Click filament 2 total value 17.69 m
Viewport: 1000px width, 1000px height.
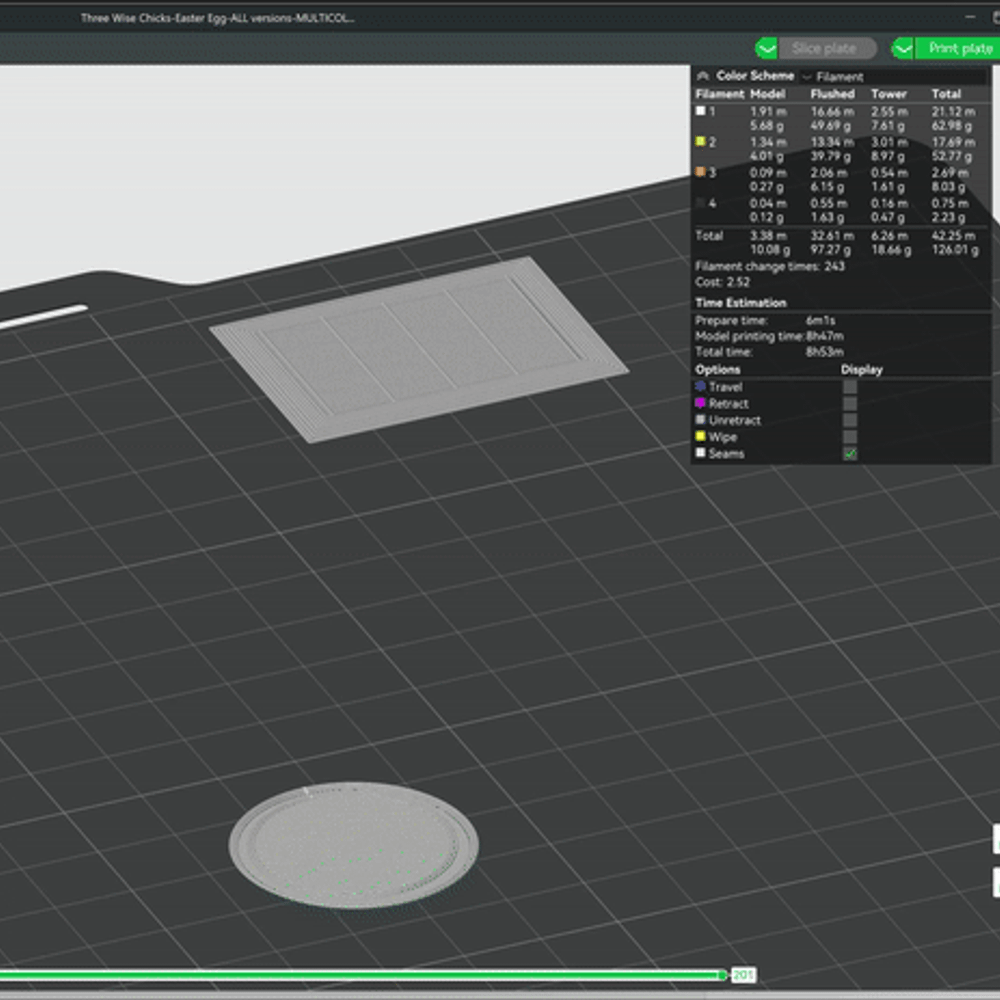(x=953, y=142)
